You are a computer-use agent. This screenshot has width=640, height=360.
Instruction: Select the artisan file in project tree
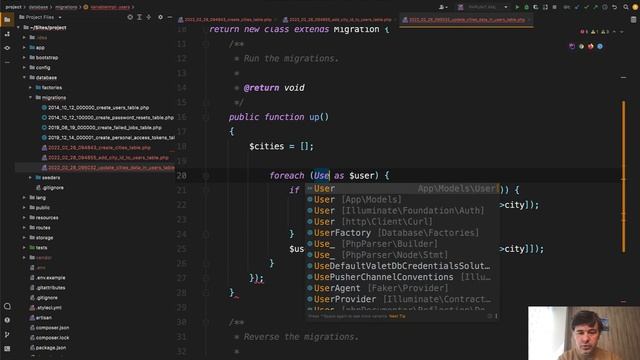click(x=43, y=318)
